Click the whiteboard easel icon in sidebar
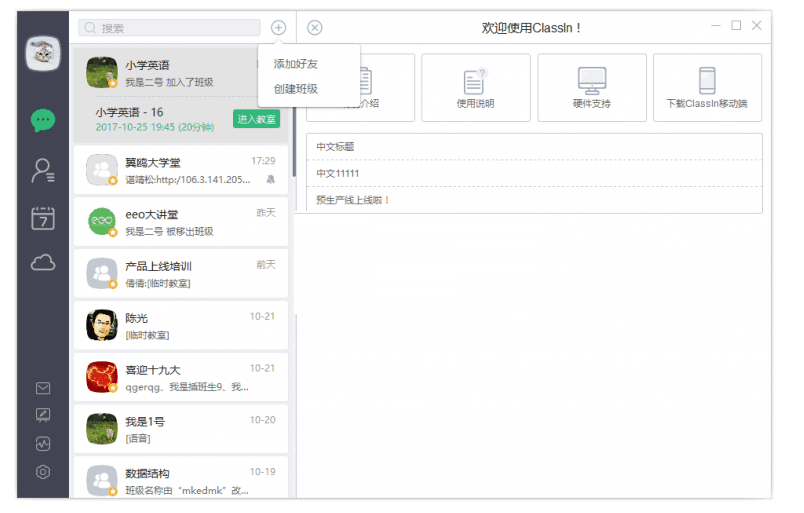804x513 pixels. (x=43, y=415)
